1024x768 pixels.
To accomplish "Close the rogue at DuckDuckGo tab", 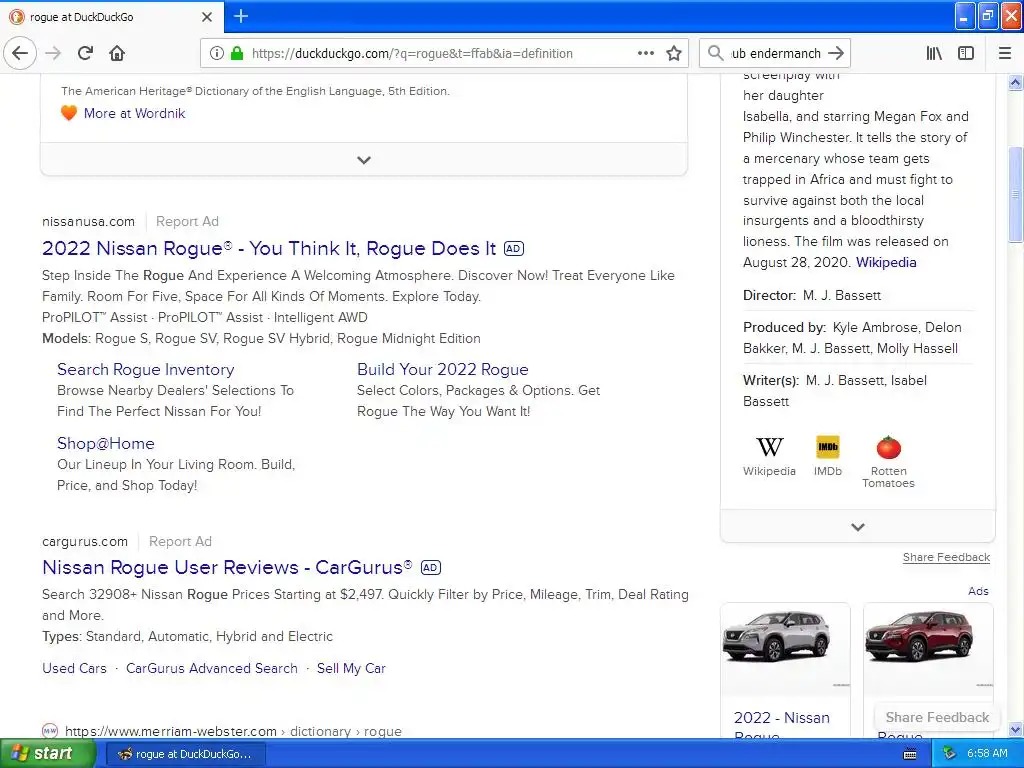I will pos(207,17).
